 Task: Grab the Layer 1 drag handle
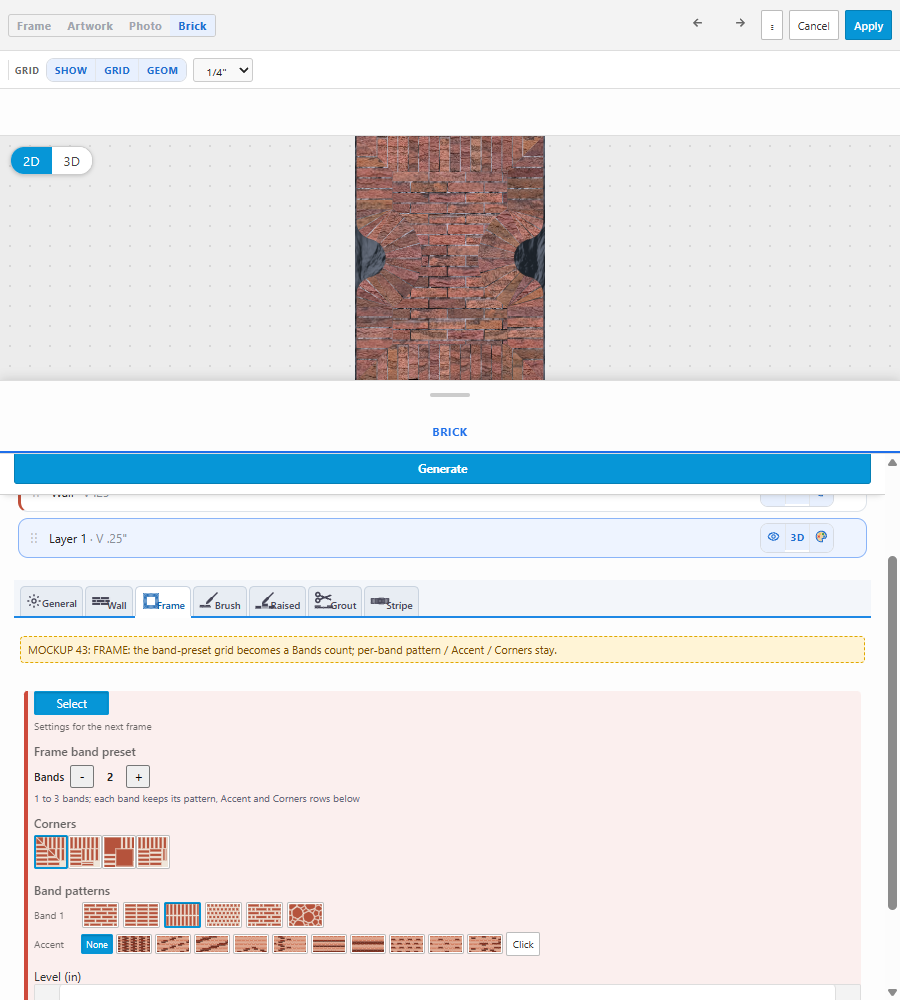pyautogui.click(x=34, y=538)
